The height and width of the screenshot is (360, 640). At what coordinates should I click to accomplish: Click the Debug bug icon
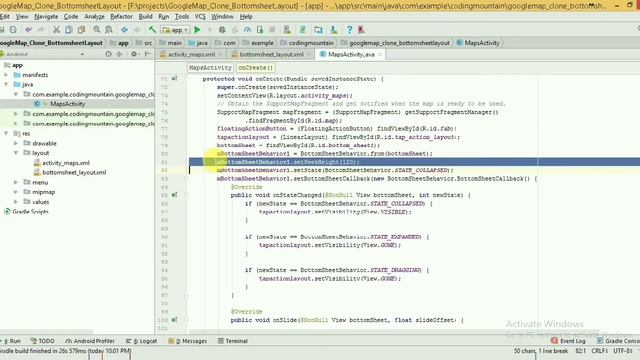click(222, 30)
